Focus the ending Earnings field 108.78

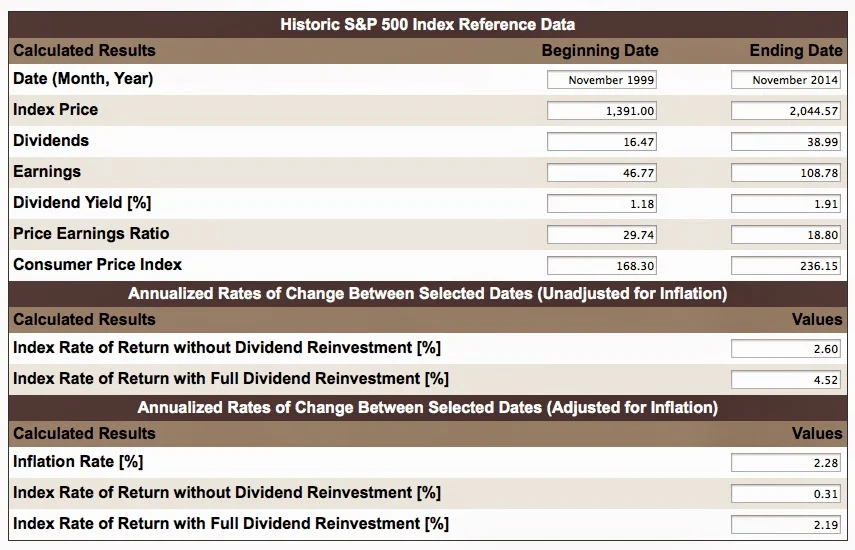(786, 173)
